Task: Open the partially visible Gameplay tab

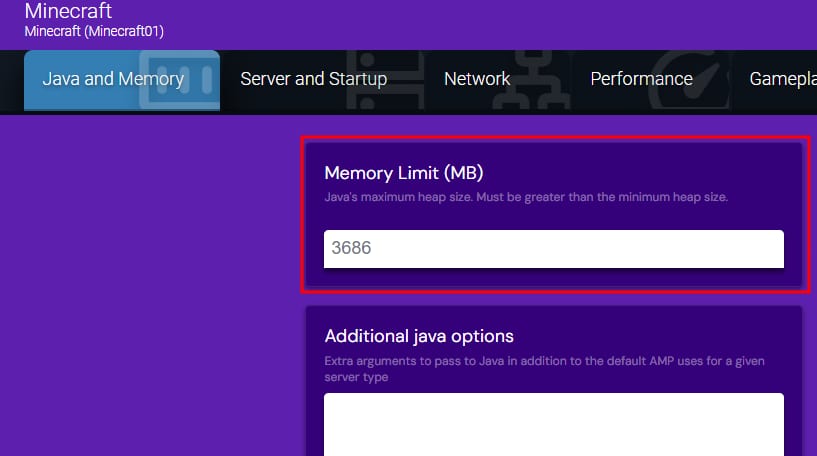Action: tap(782, 79)
